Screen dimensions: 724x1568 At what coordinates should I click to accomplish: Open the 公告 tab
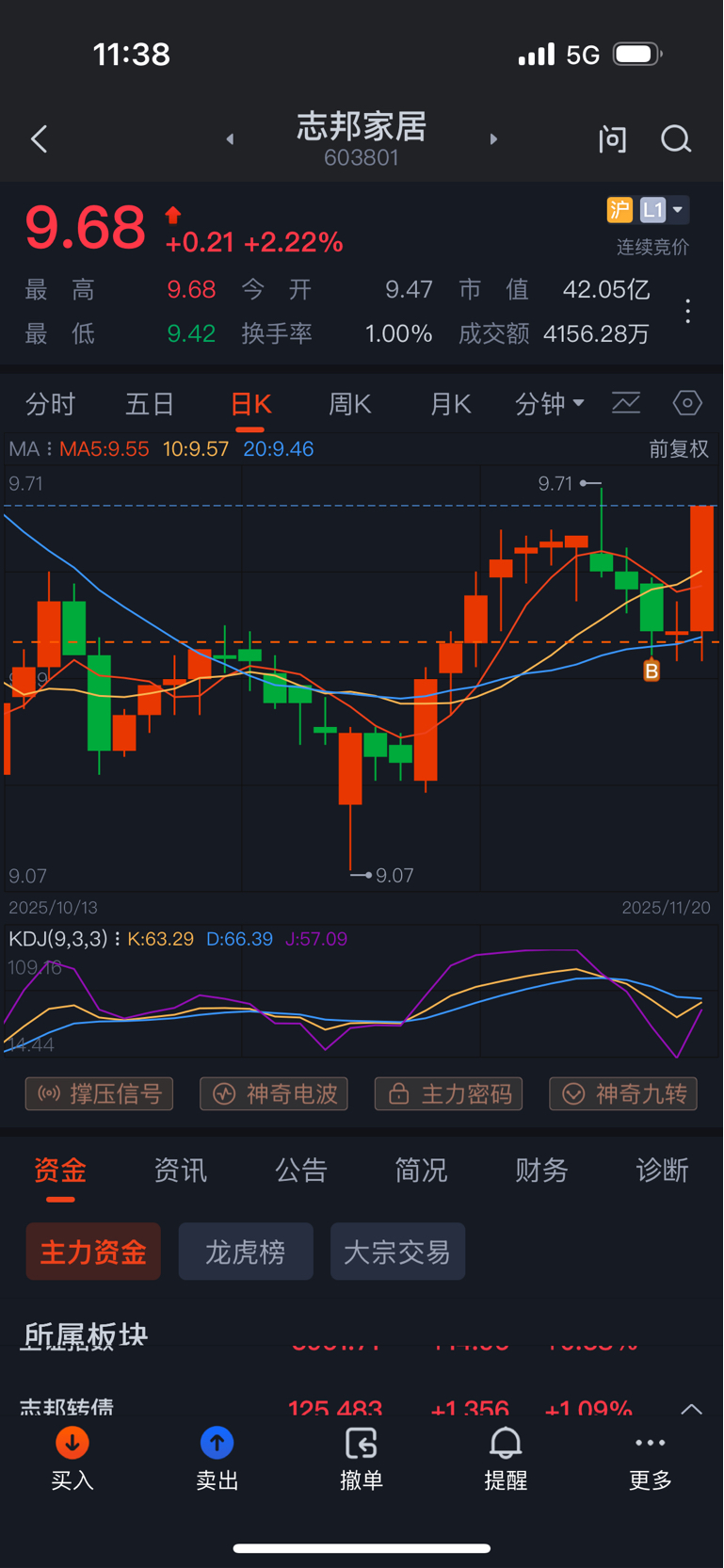[x=300, y=1171]
